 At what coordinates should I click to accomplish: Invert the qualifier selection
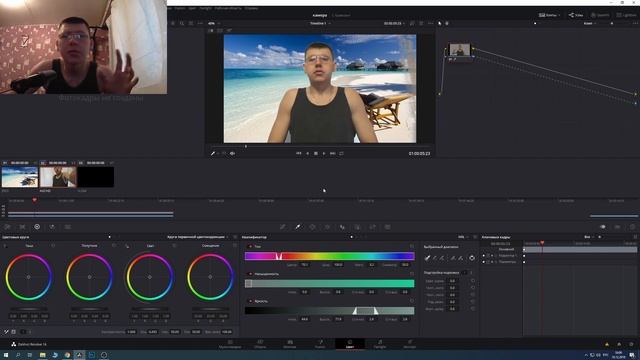(x=472, y=258)
